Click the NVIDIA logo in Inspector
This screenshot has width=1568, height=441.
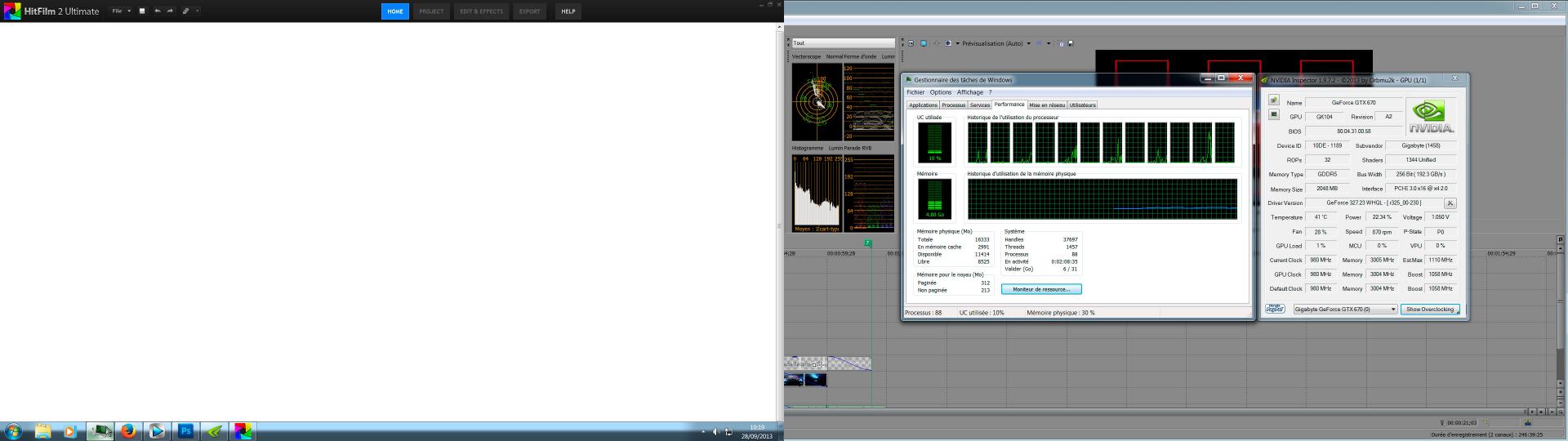[x=1430, y=117]
